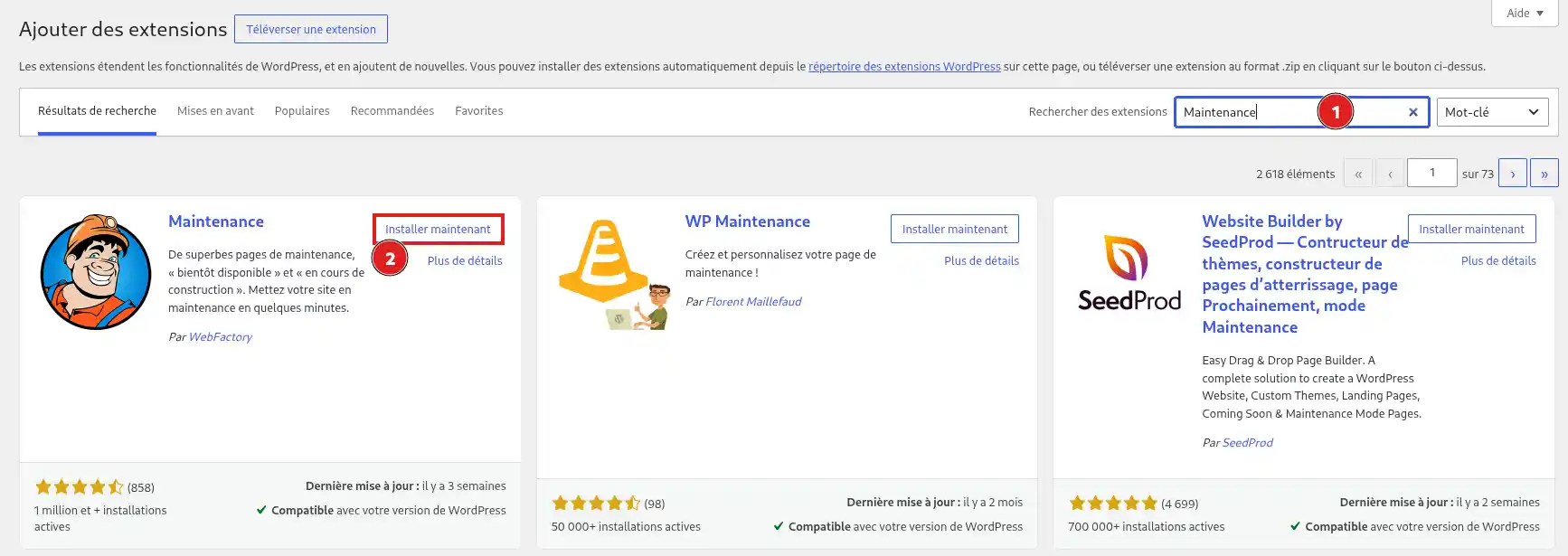Click 'il y a 2 semaines' update text
This screenshot has height=556, width=1568.
pos(1498,502)
